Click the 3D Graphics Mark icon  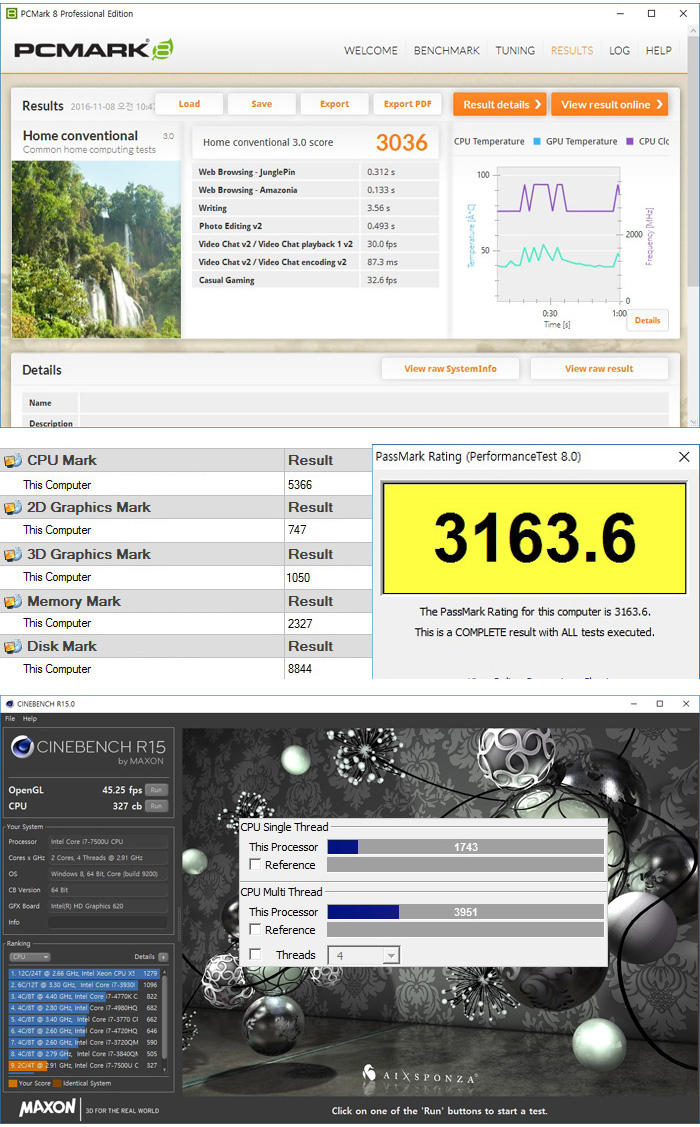(x=13, y=555)
